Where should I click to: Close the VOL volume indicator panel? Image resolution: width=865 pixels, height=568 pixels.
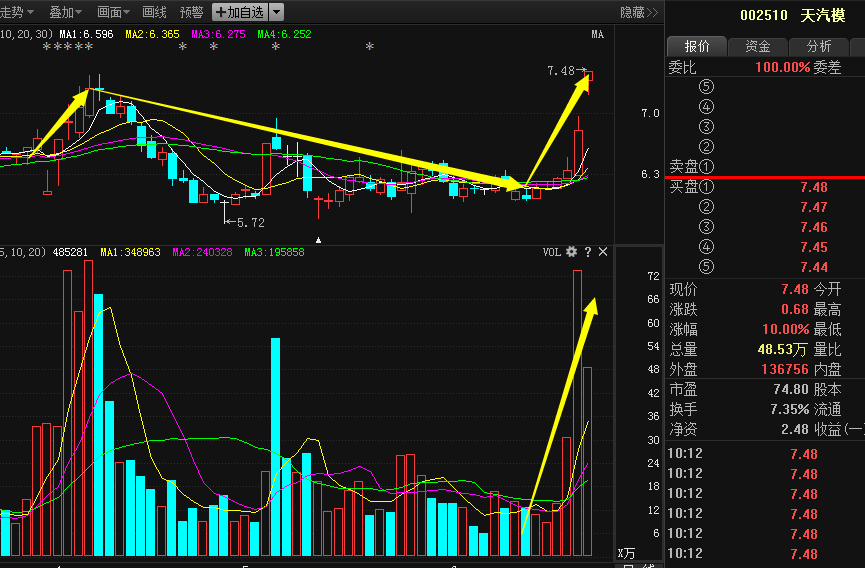[603, 252]
